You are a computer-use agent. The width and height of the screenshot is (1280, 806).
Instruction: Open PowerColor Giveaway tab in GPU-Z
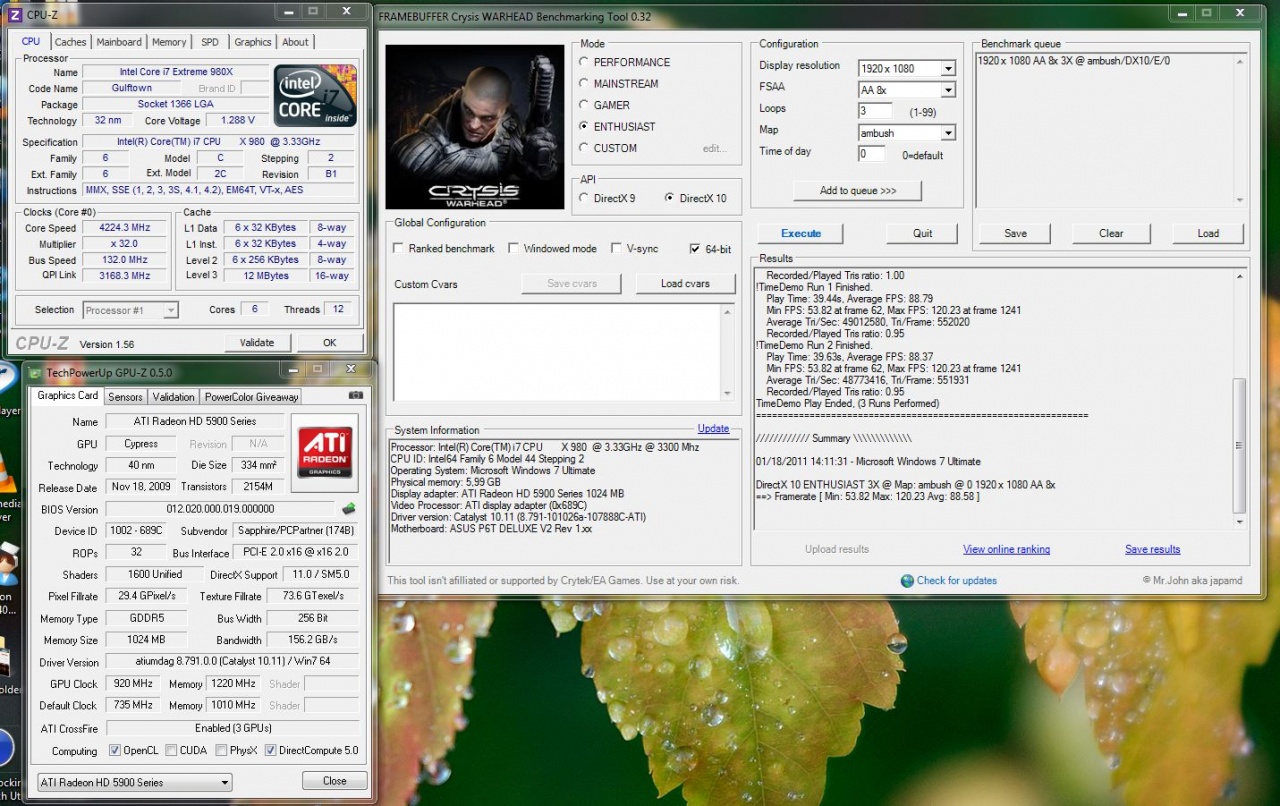(251, 397)
